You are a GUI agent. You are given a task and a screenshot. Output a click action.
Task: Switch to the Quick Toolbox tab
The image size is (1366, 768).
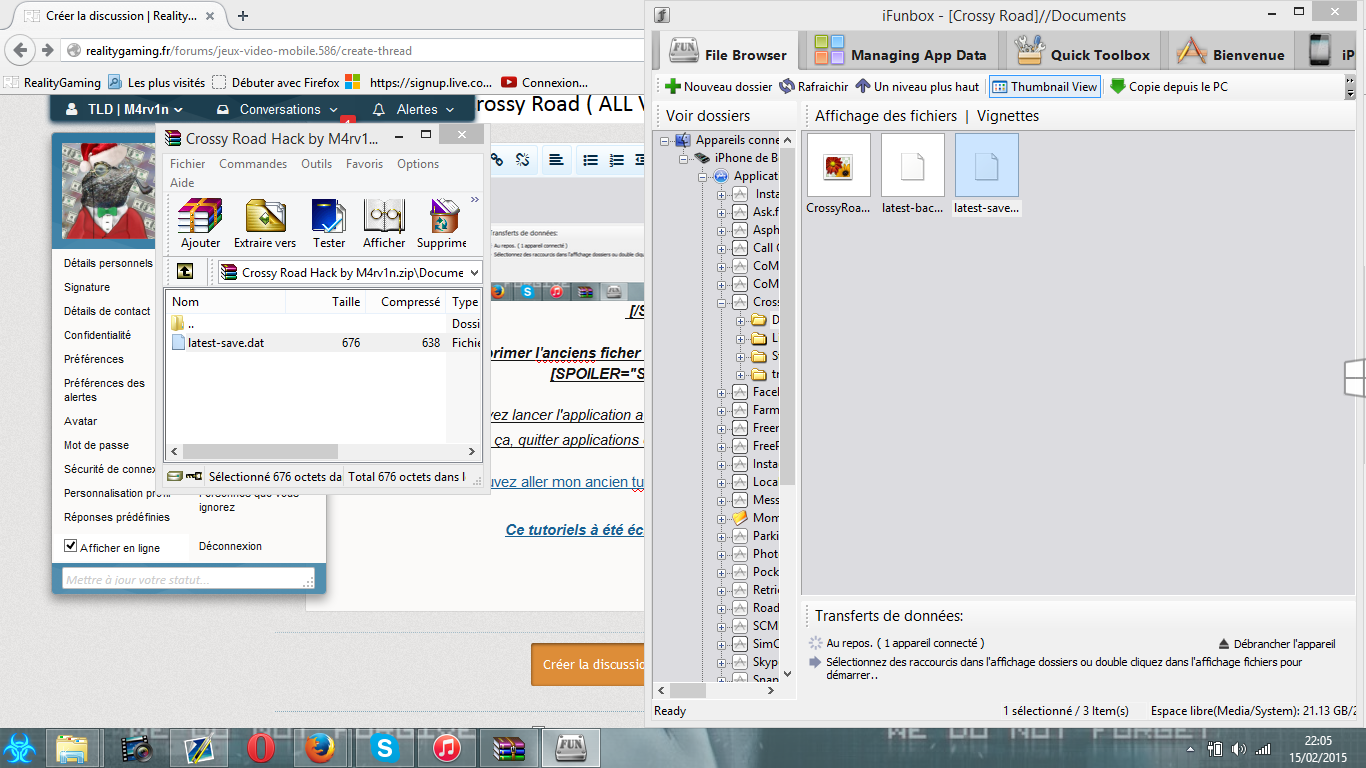click(x=1082, y=52)
